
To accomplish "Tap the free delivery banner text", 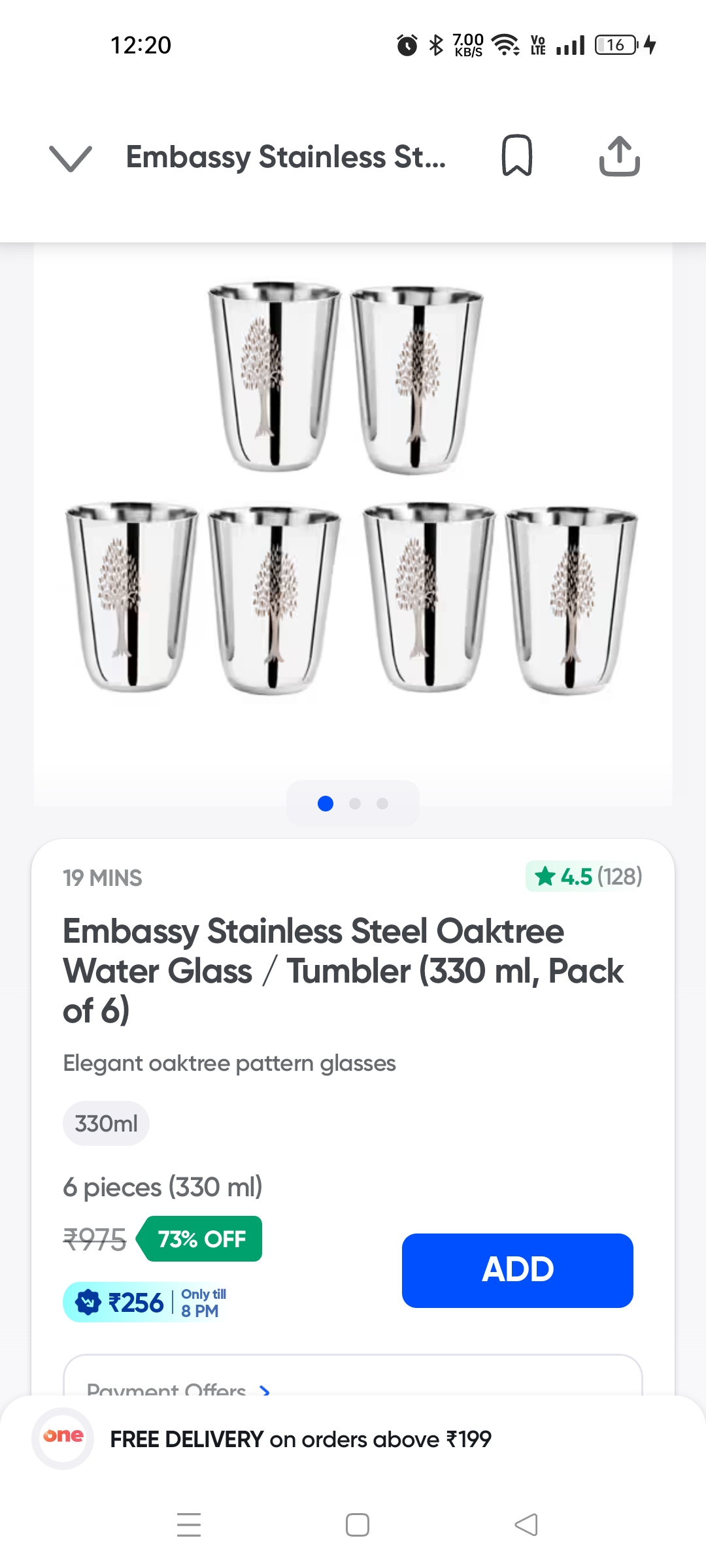I will 301,1439.
